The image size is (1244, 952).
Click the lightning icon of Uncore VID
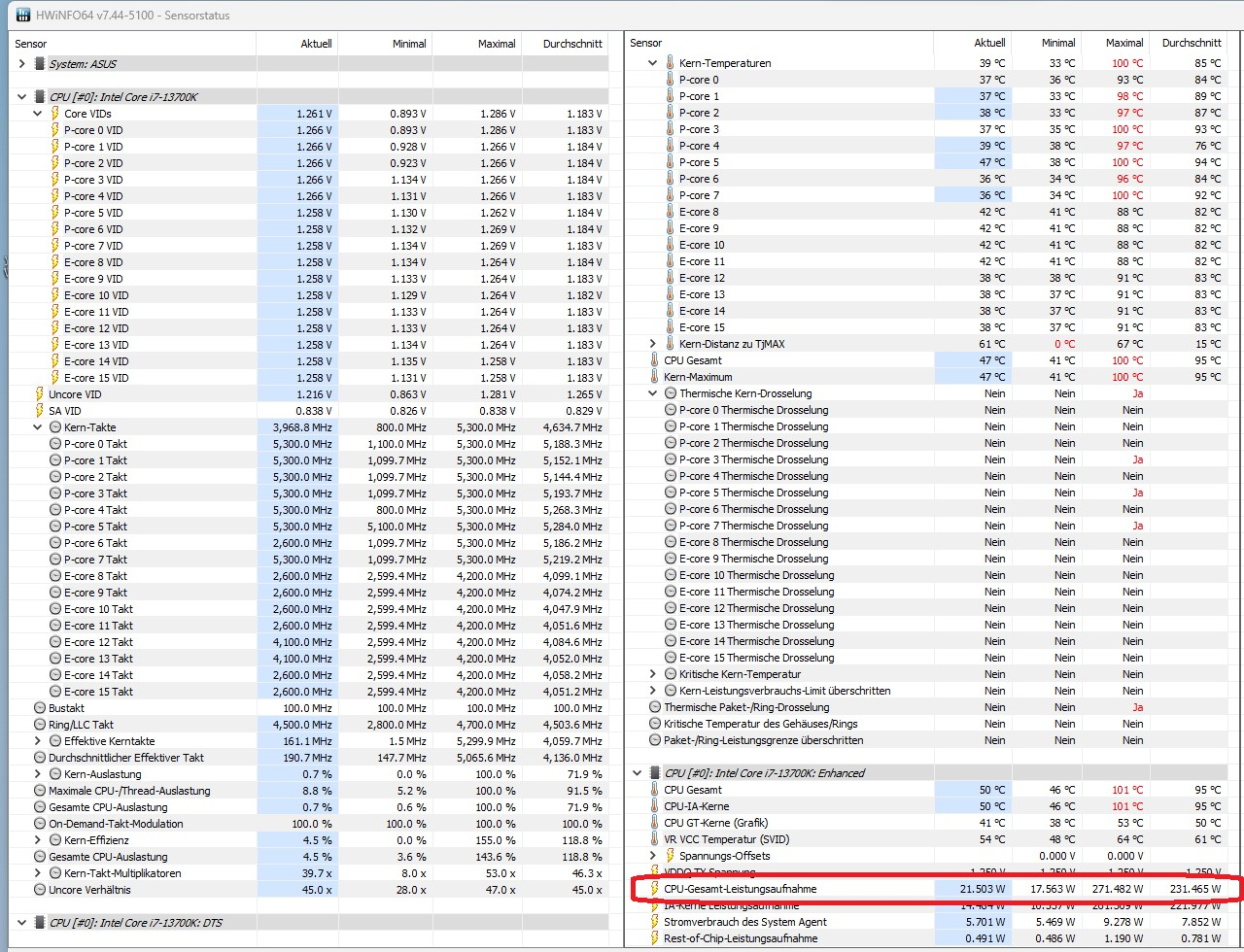point(40,394)
